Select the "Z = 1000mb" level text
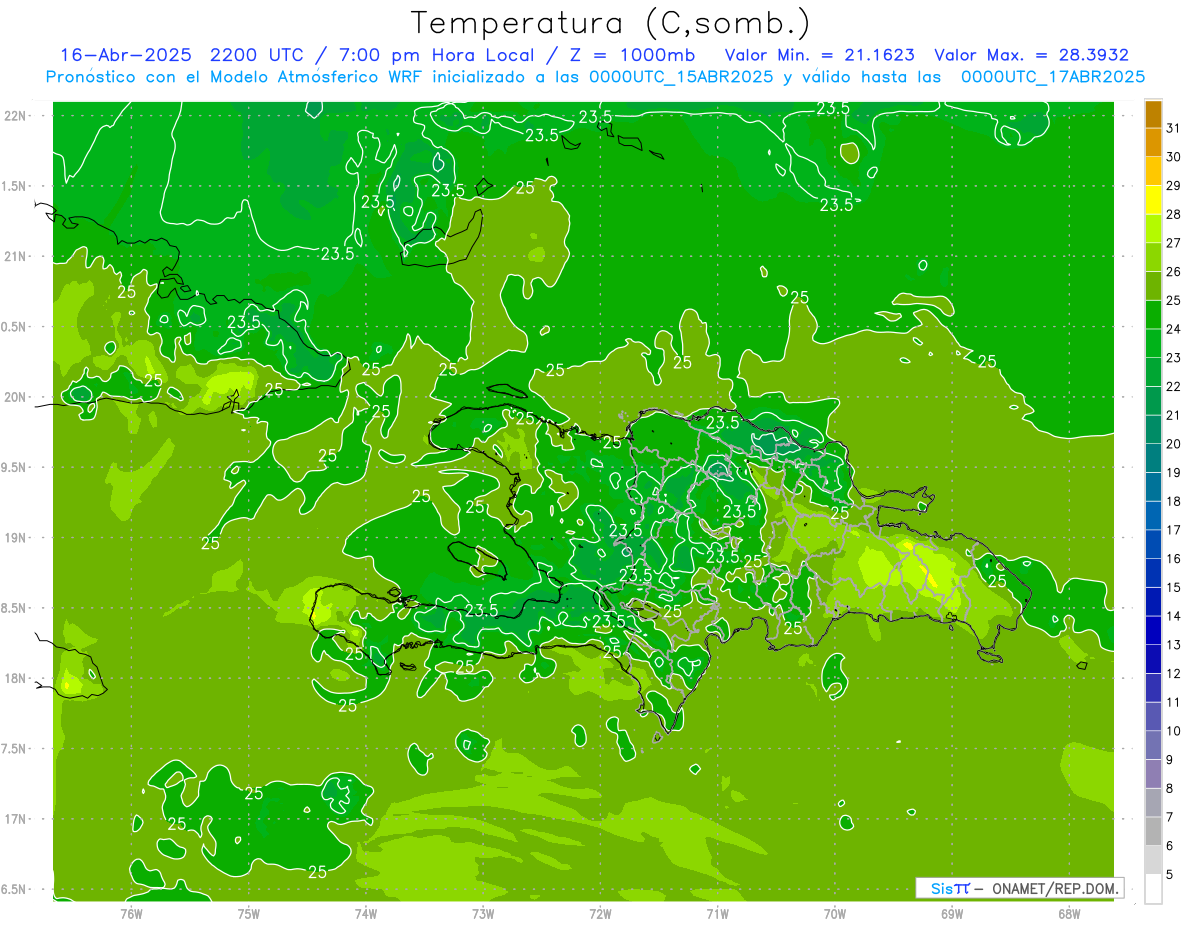Viewport: 1200px width, 927px height. click(x=630, y=56)
